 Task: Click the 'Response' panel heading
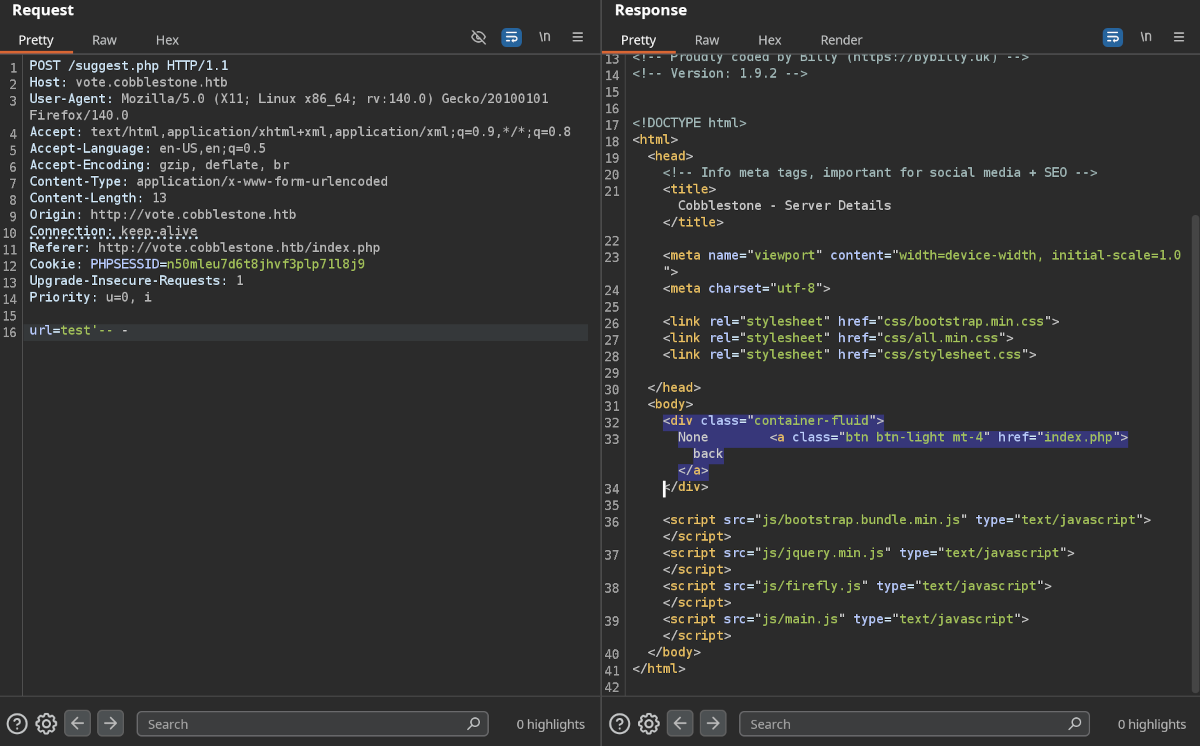click(651, 10)
